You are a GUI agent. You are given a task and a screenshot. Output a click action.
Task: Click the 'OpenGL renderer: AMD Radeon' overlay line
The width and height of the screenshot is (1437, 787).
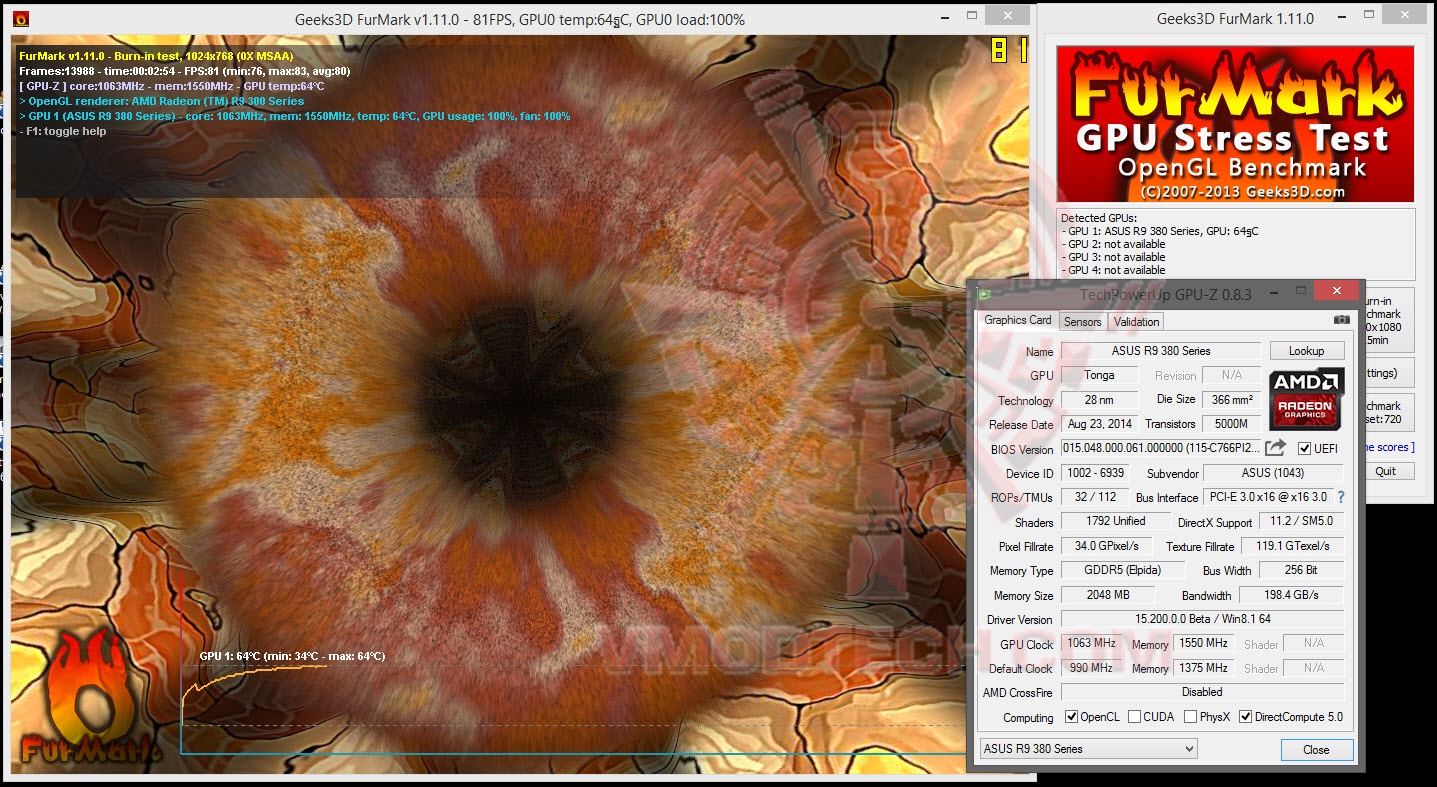click(x=161, y=101)
